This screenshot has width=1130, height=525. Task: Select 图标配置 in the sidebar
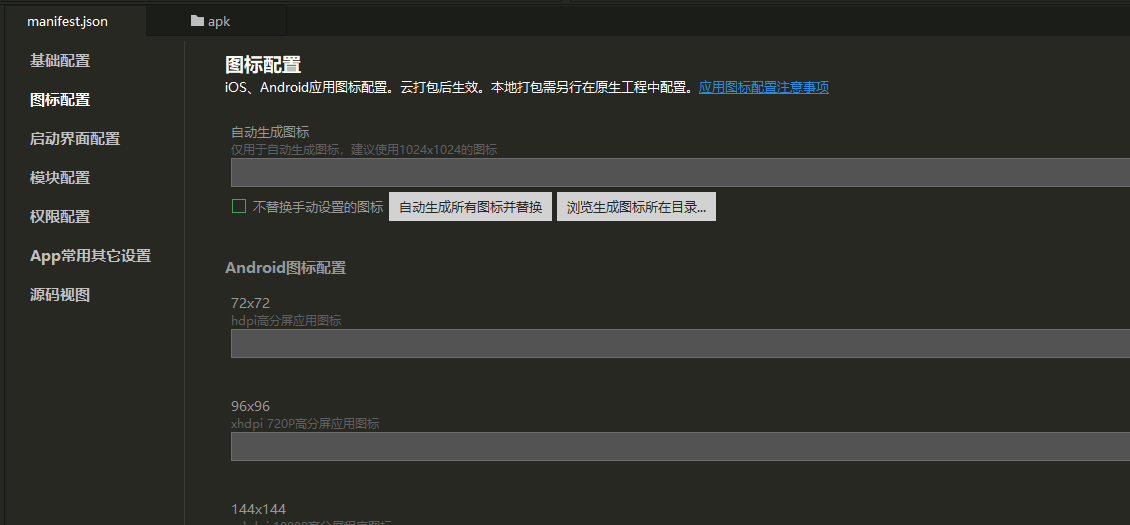tap(60, 100)
